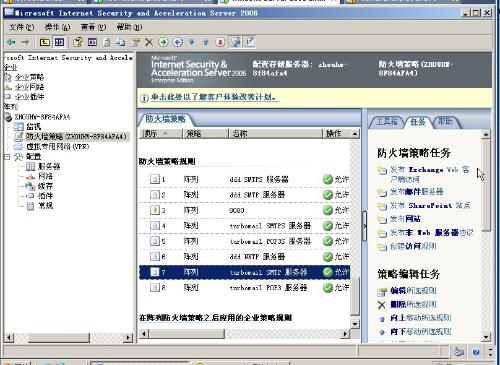Click the green circle right-arrow toolbar icon

tap(163, 42)
